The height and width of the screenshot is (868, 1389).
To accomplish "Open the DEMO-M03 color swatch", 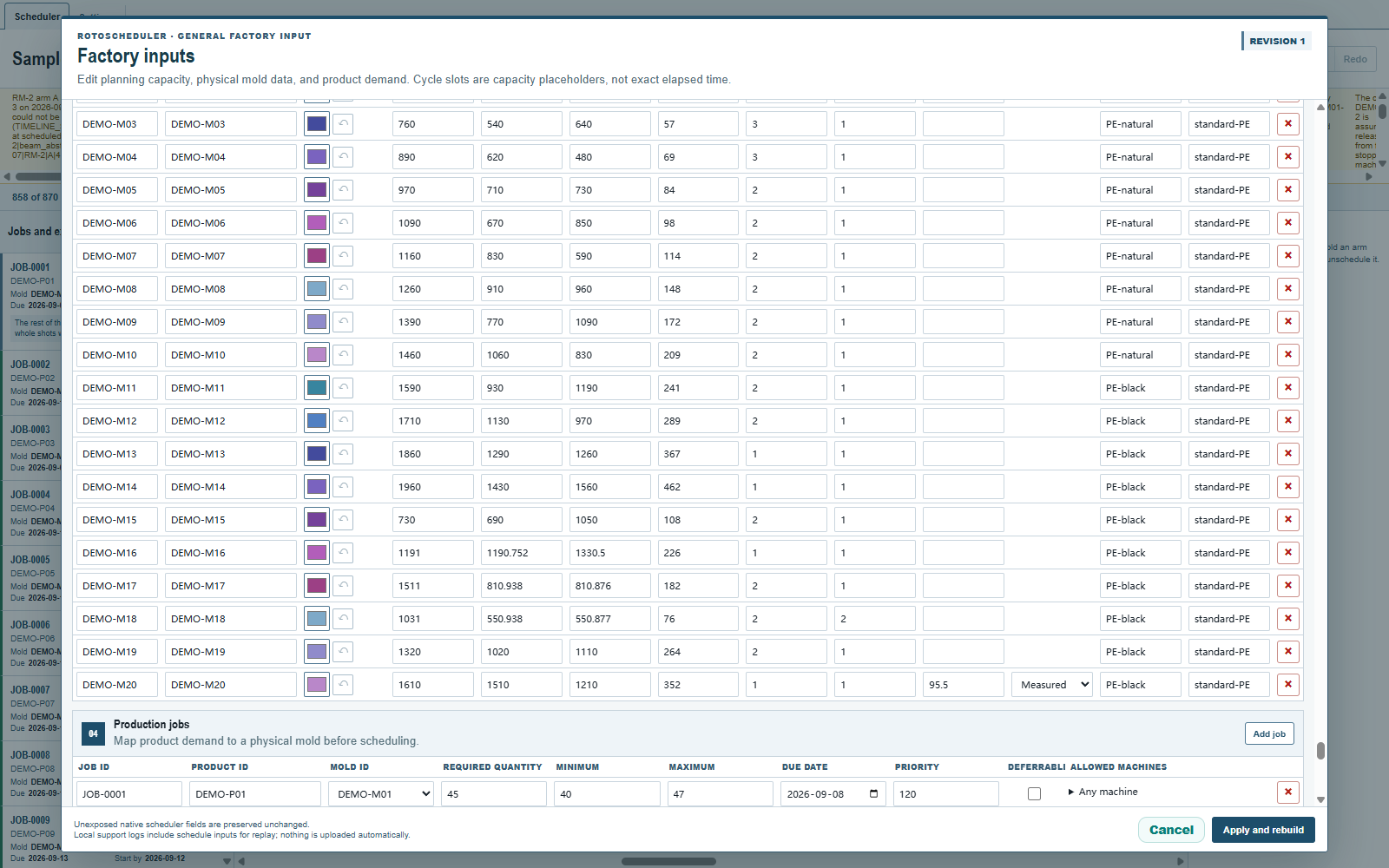I will pyautogui.click(x=317, y=124).
